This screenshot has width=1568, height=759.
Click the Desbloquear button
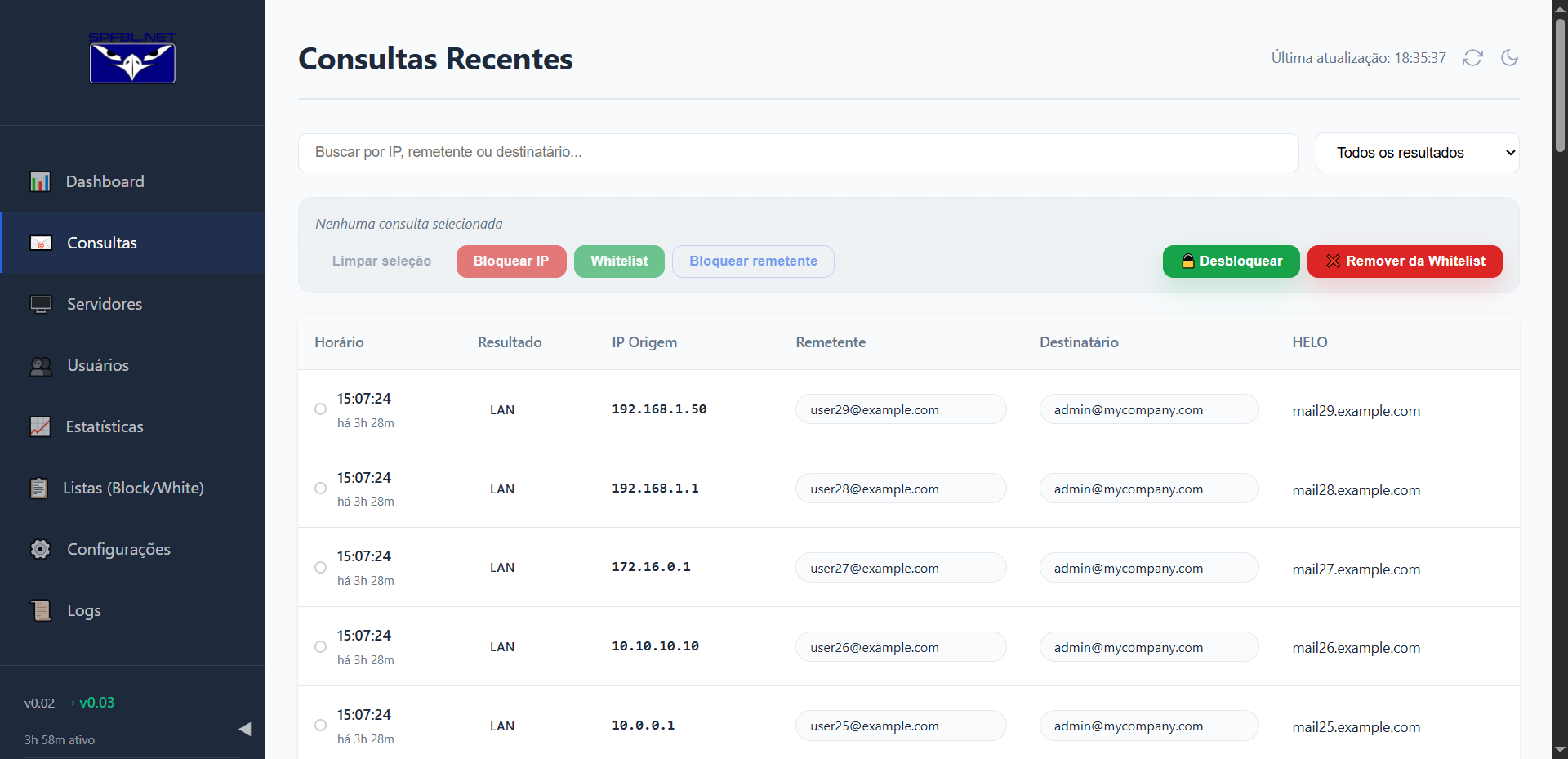1231,261
